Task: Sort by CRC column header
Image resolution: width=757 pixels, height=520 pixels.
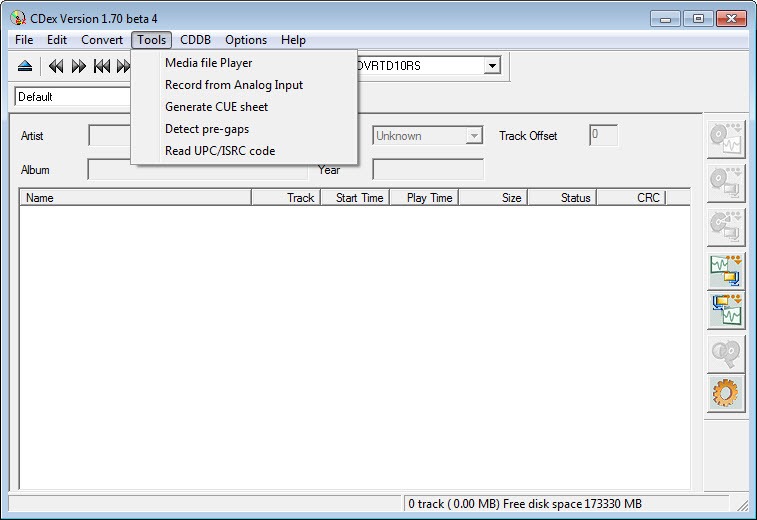Action: pos(631,198)
